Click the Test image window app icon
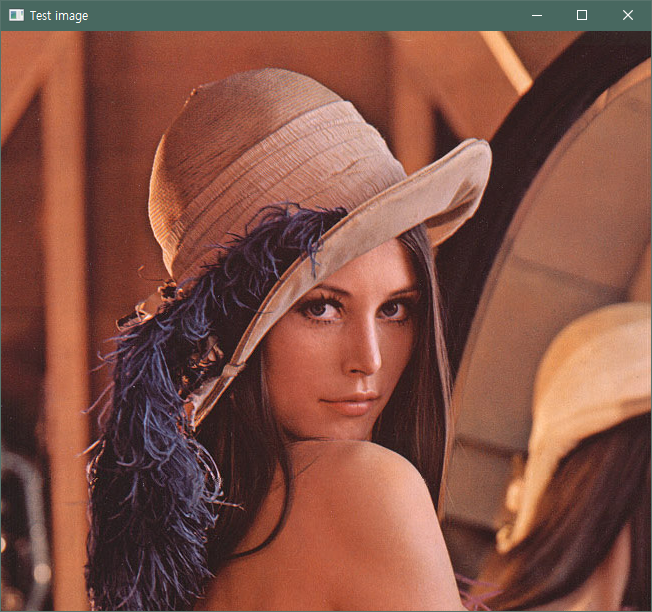 (16, 15)
